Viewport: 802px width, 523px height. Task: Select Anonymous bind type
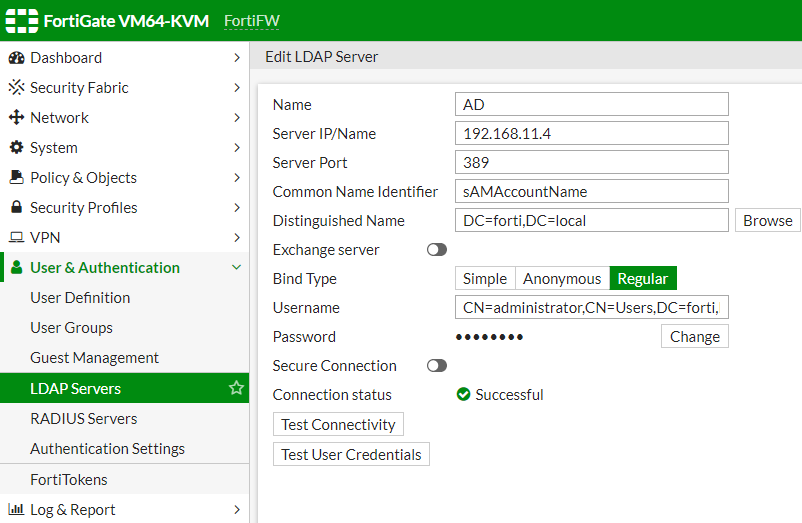coord(562,279)
